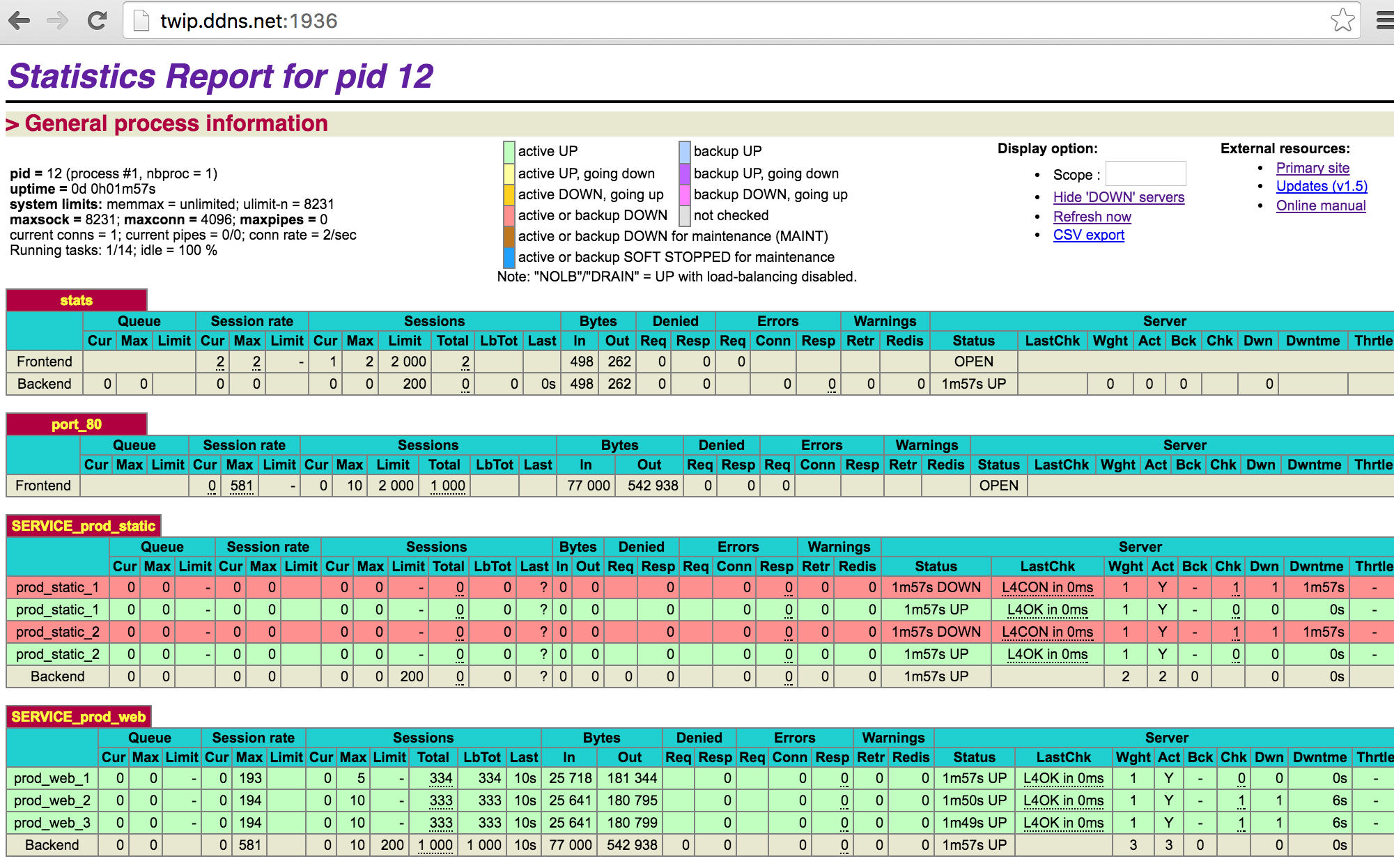Reload the page with refresh icon
Viewport: 1394px width, 868px height.
tap(97, 21)
